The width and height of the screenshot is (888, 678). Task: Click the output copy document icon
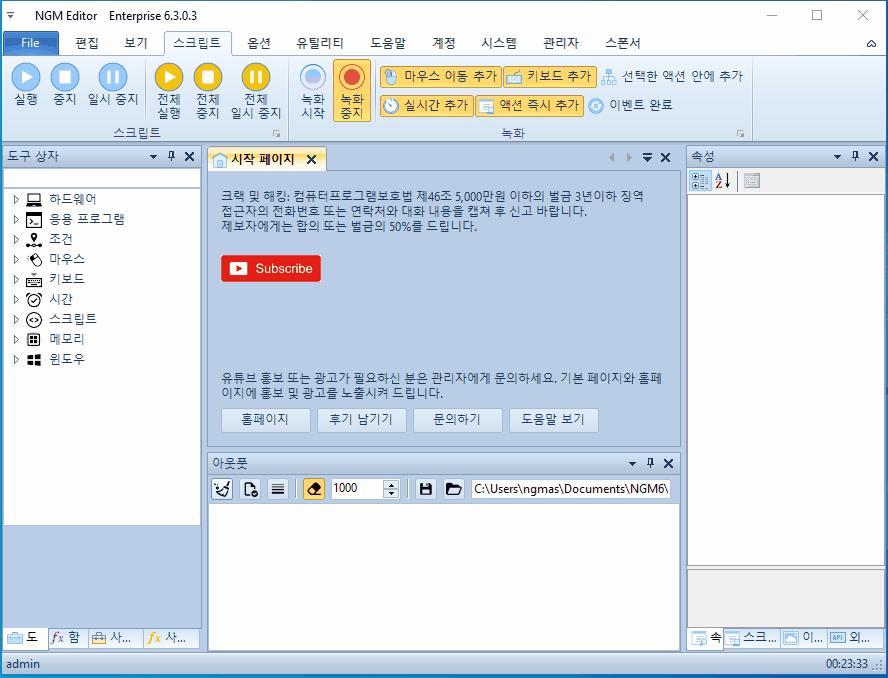coord(250,489)
